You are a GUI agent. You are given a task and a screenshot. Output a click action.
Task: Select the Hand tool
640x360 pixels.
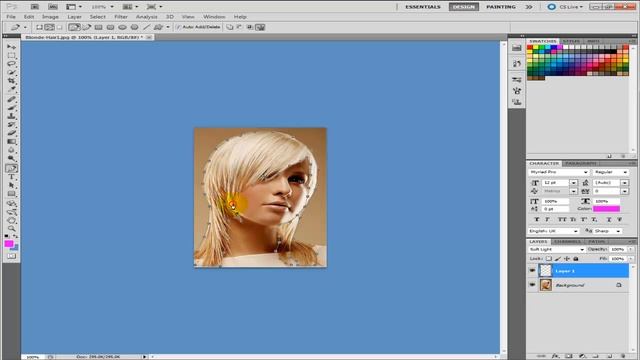coord(11,220)
